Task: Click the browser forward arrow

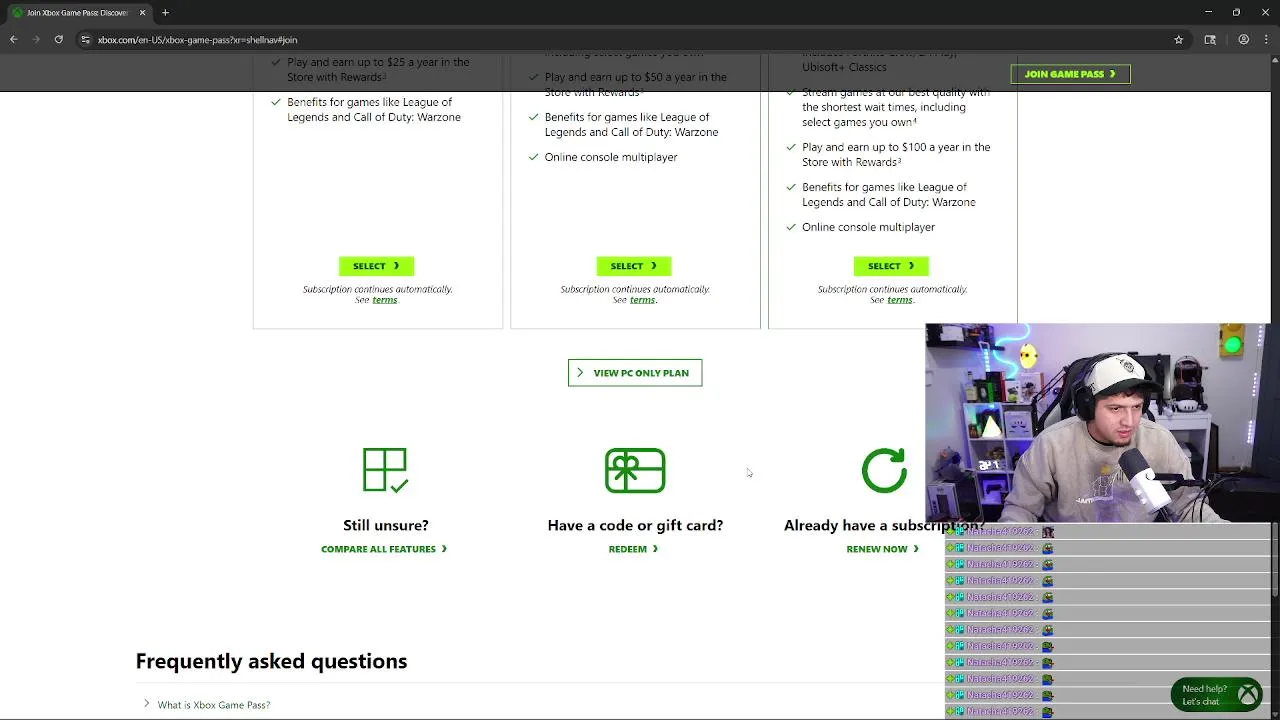Action: (36, 40)
